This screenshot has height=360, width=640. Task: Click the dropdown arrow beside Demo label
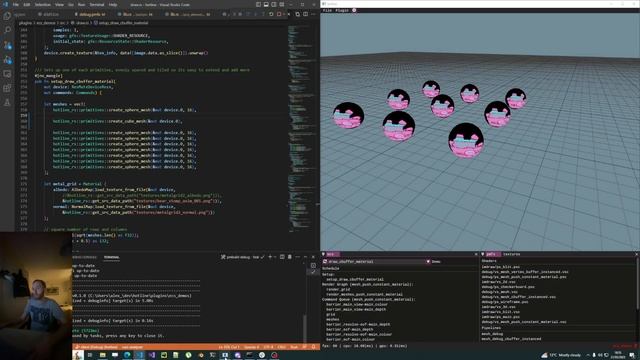[x=428, y=262]
